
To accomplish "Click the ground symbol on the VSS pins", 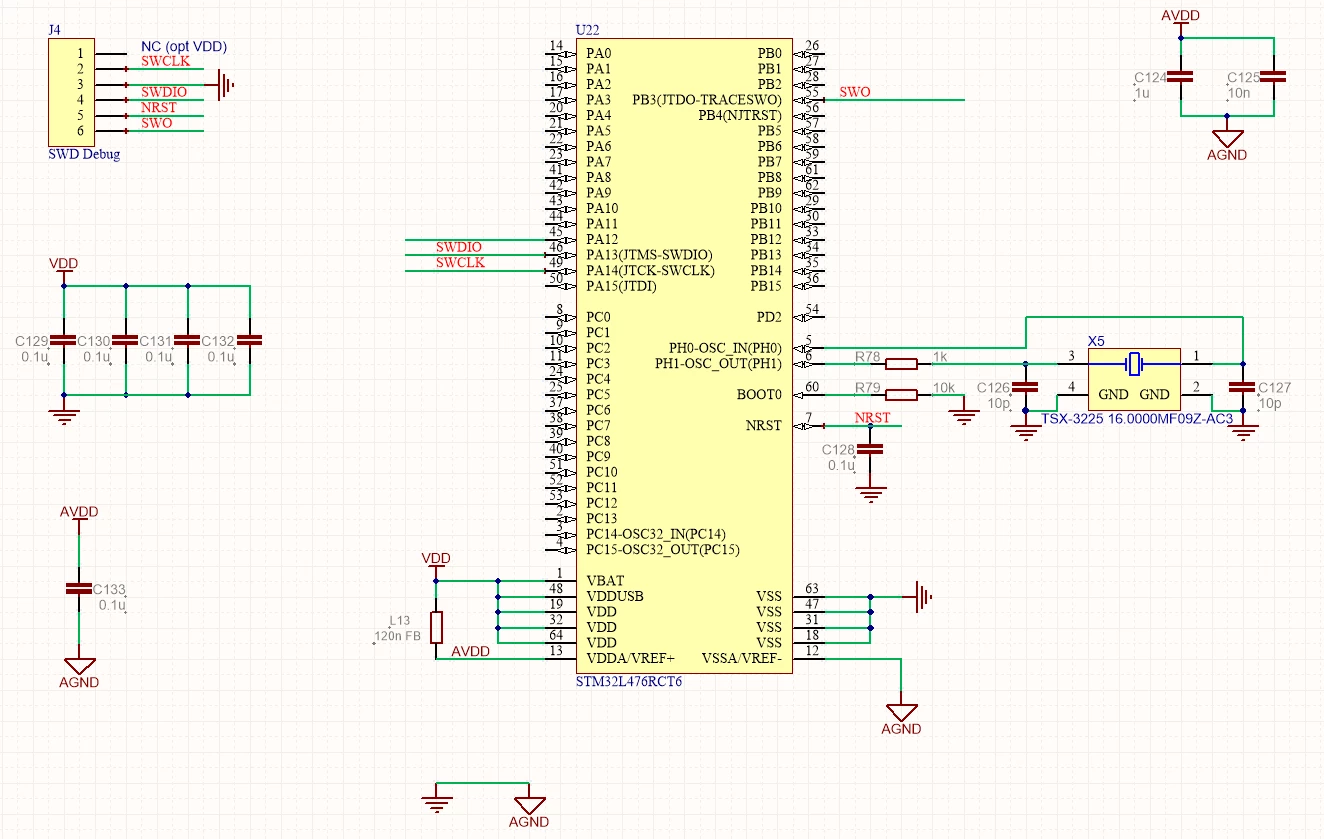I will click(924, 597).
